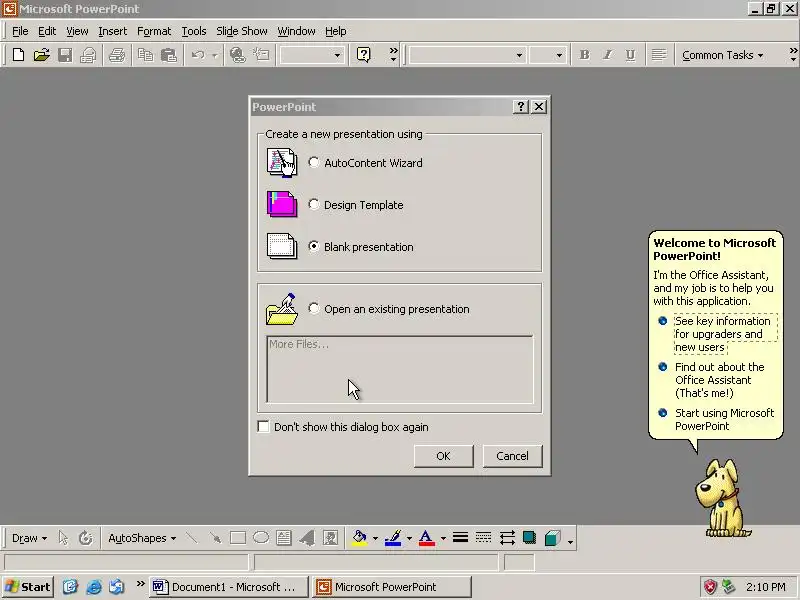The width and height of the screenshot is (800, 600).
Task: Open the Edit menu
Action: point(47,31)
